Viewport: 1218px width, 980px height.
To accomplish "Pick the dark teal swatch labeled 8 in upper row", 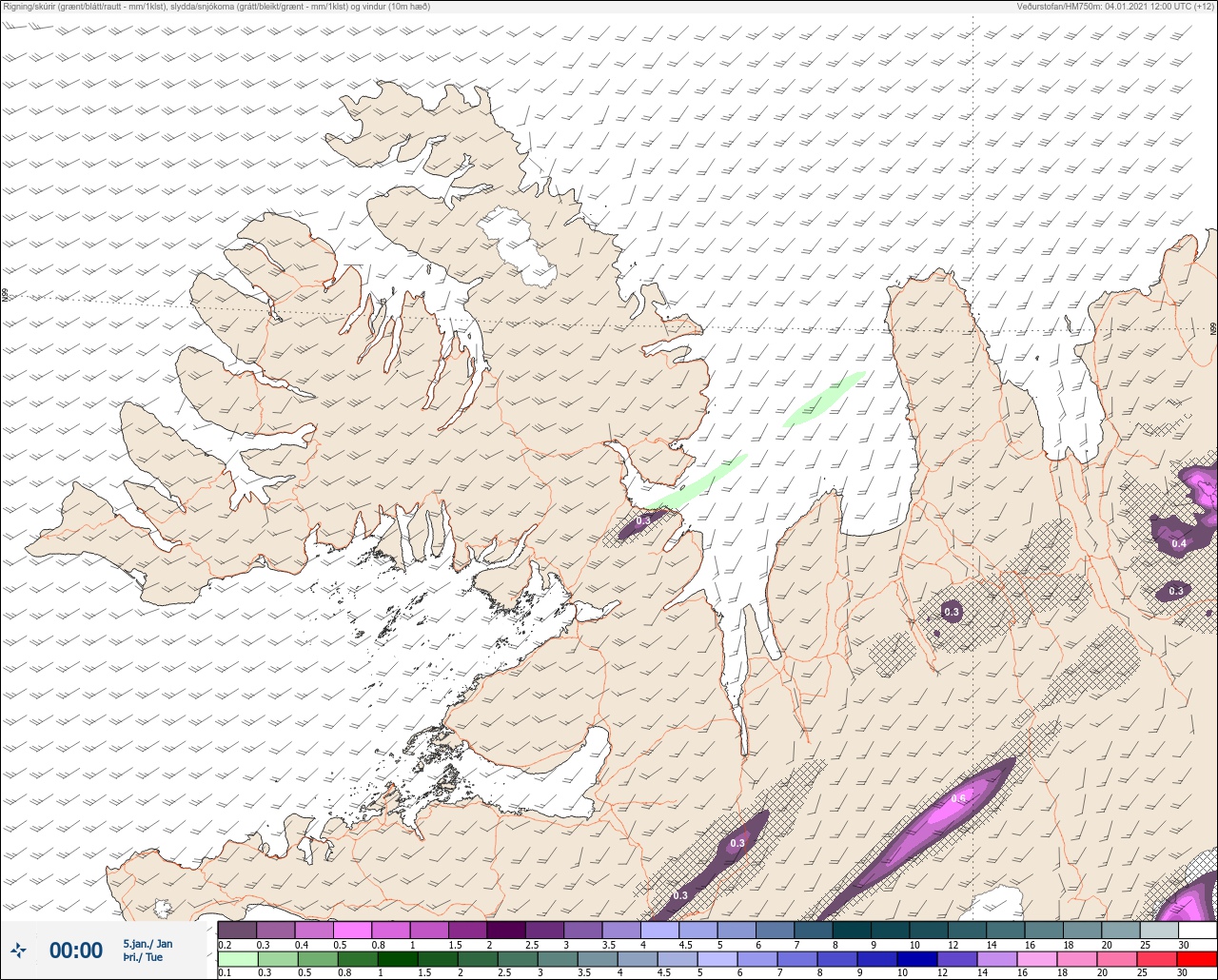I will click(851, 930).
